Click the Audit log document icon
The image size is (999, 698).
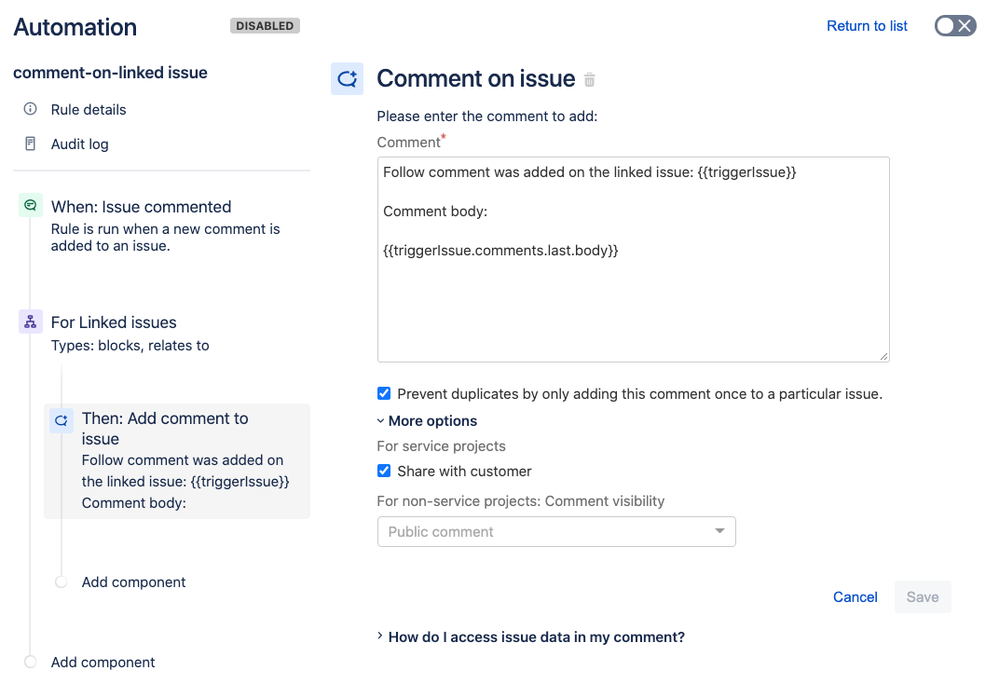[30, 144]
